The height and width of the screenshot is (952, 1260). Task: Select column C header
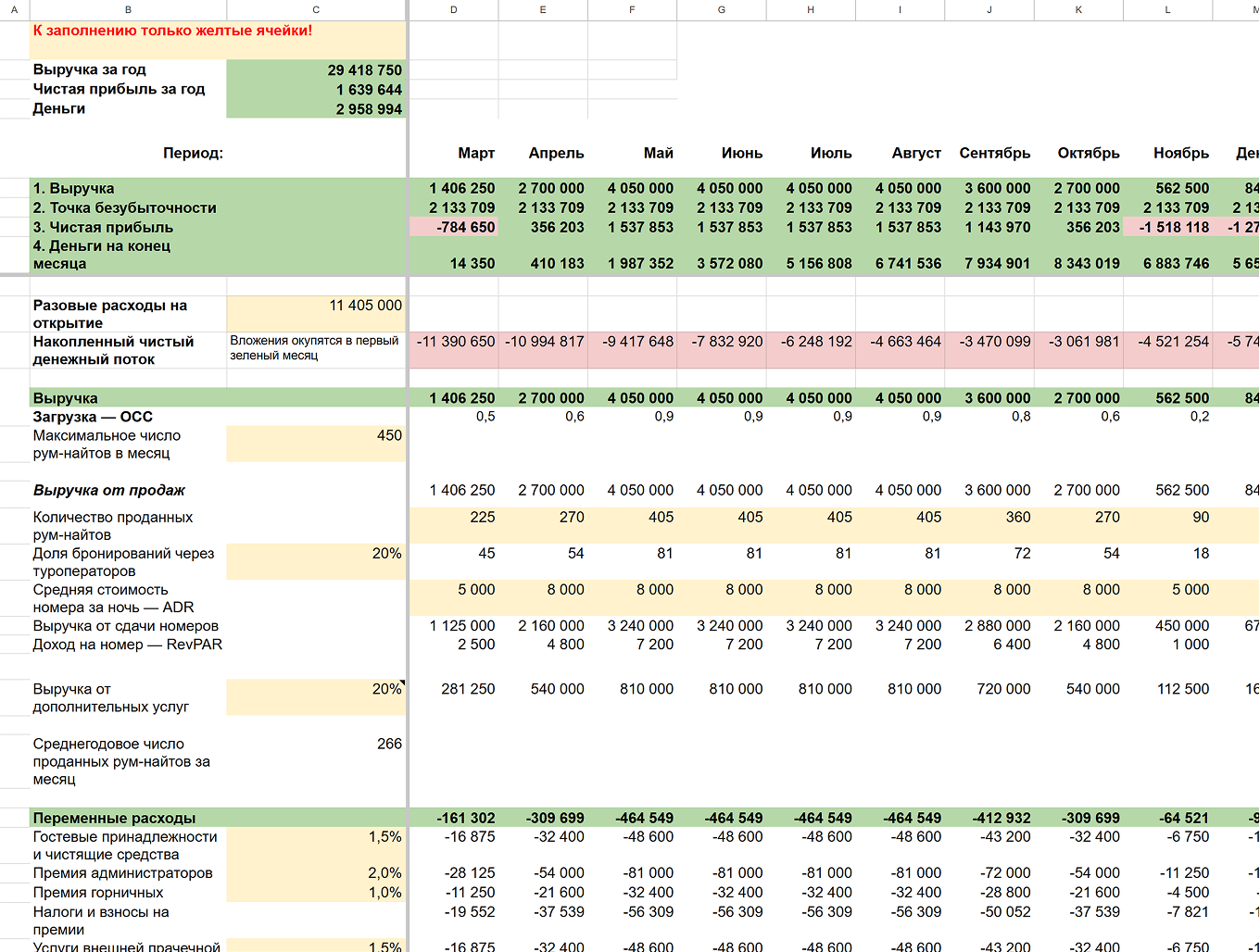click(316, 9)
